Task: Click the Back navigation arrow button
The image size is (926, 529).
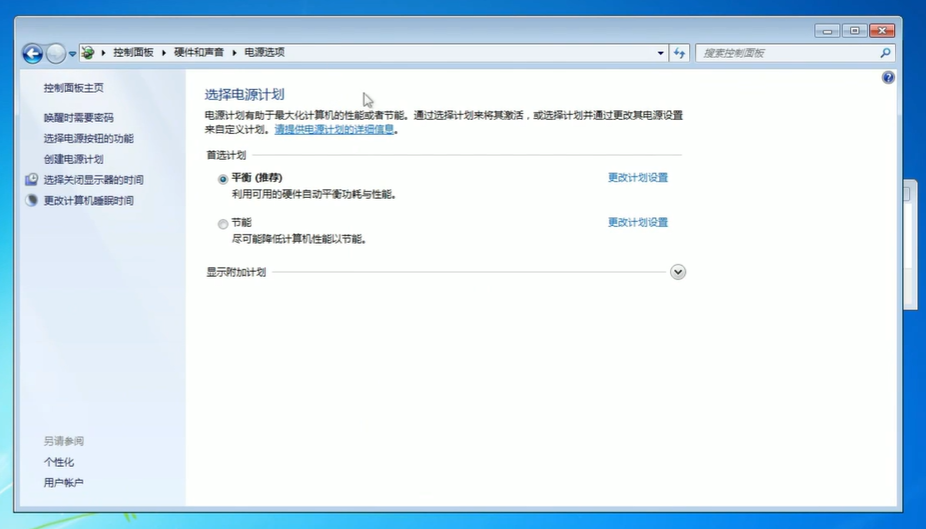Action: pos(32,53)
